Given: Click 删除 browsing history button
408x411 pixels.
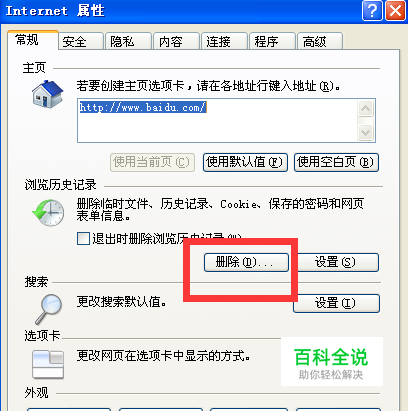Looking at the screenshot, I should [x=246, y=262].
